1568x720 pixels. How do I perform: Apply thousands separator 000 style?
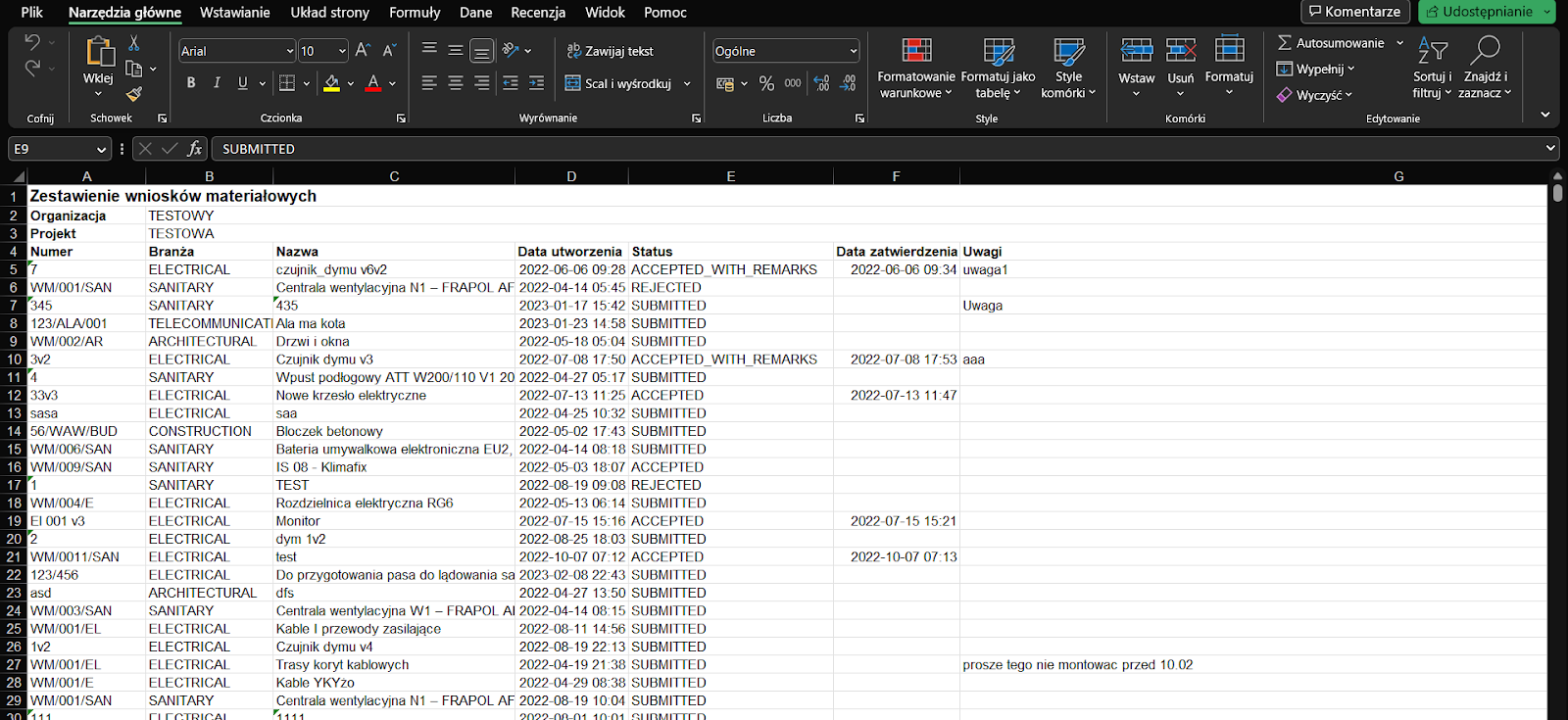[x=793, y=84]
